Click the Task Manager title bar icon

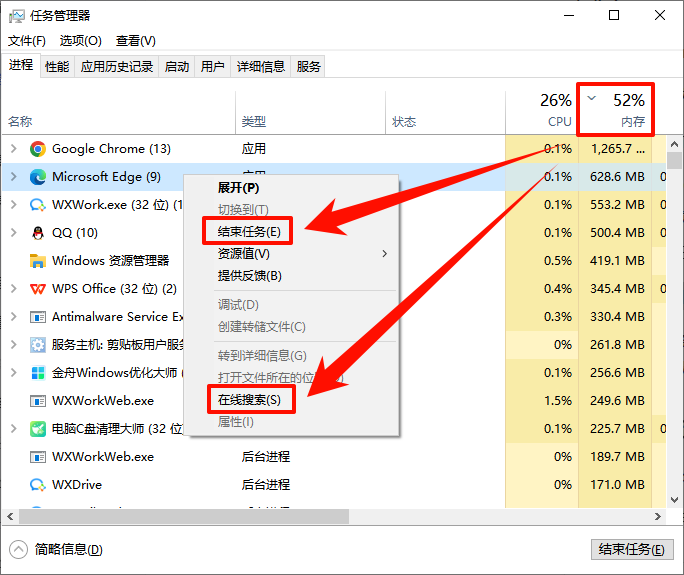(x=17, y=16)
